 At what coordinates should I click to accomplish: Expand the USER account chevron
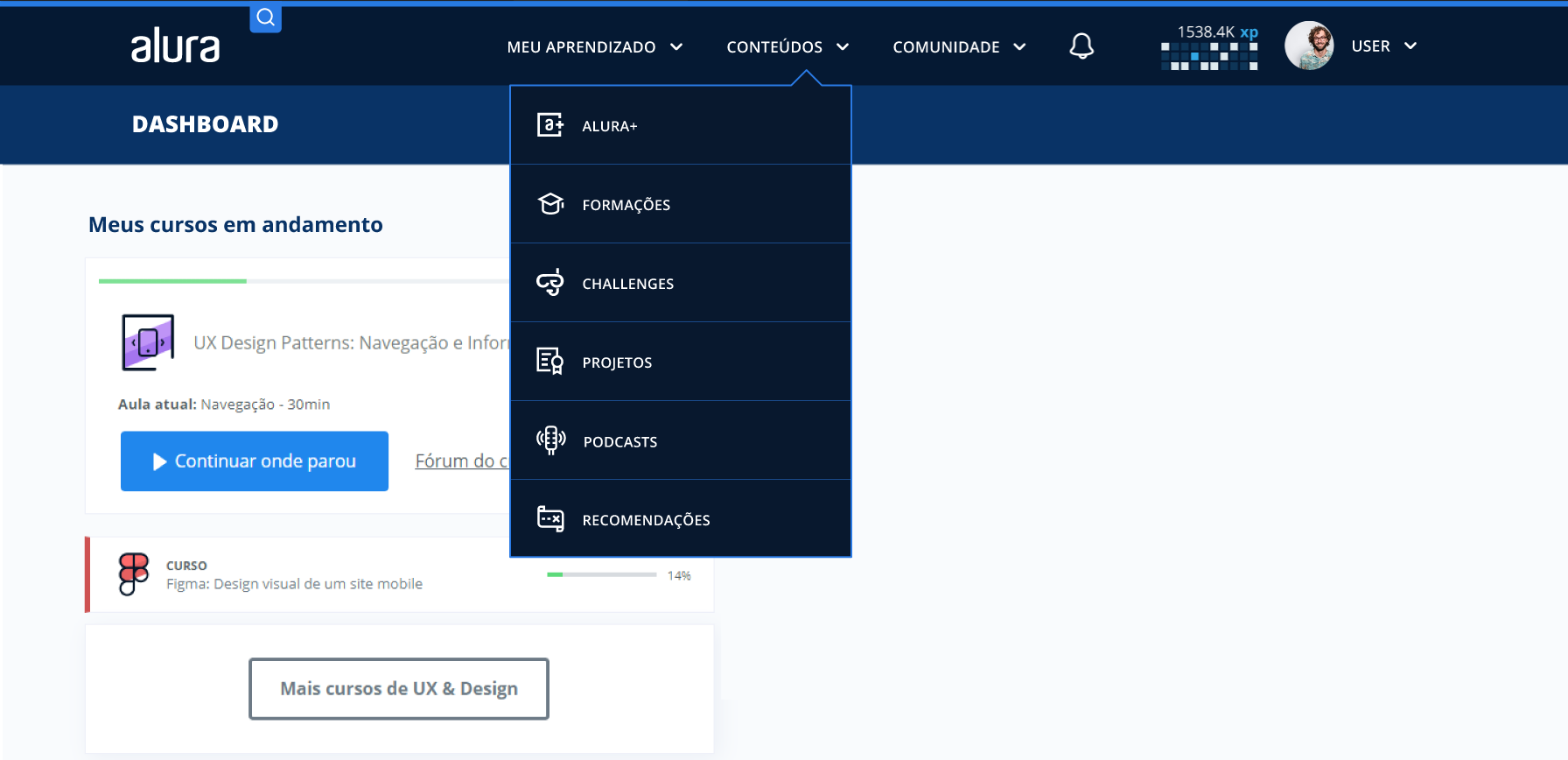pyautogui.click(x=1410, y=46)
